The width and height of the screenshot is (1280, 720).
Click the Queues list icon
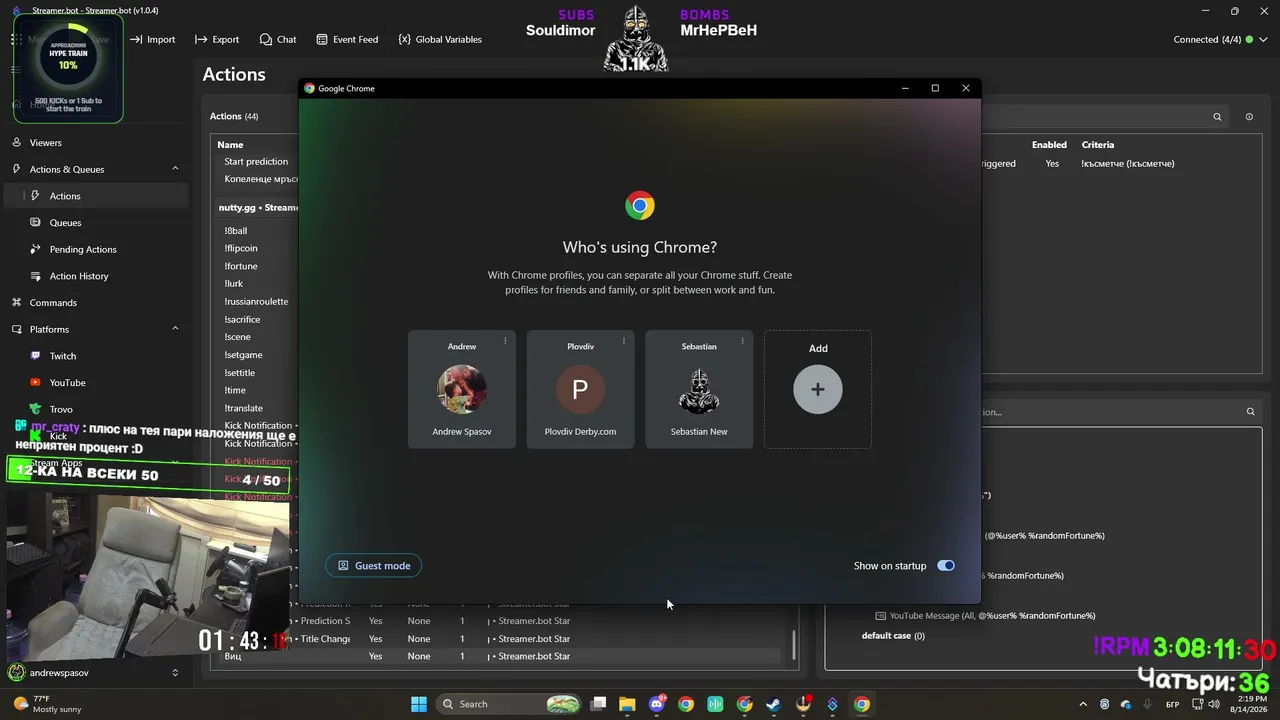click(x=35, y=223)
